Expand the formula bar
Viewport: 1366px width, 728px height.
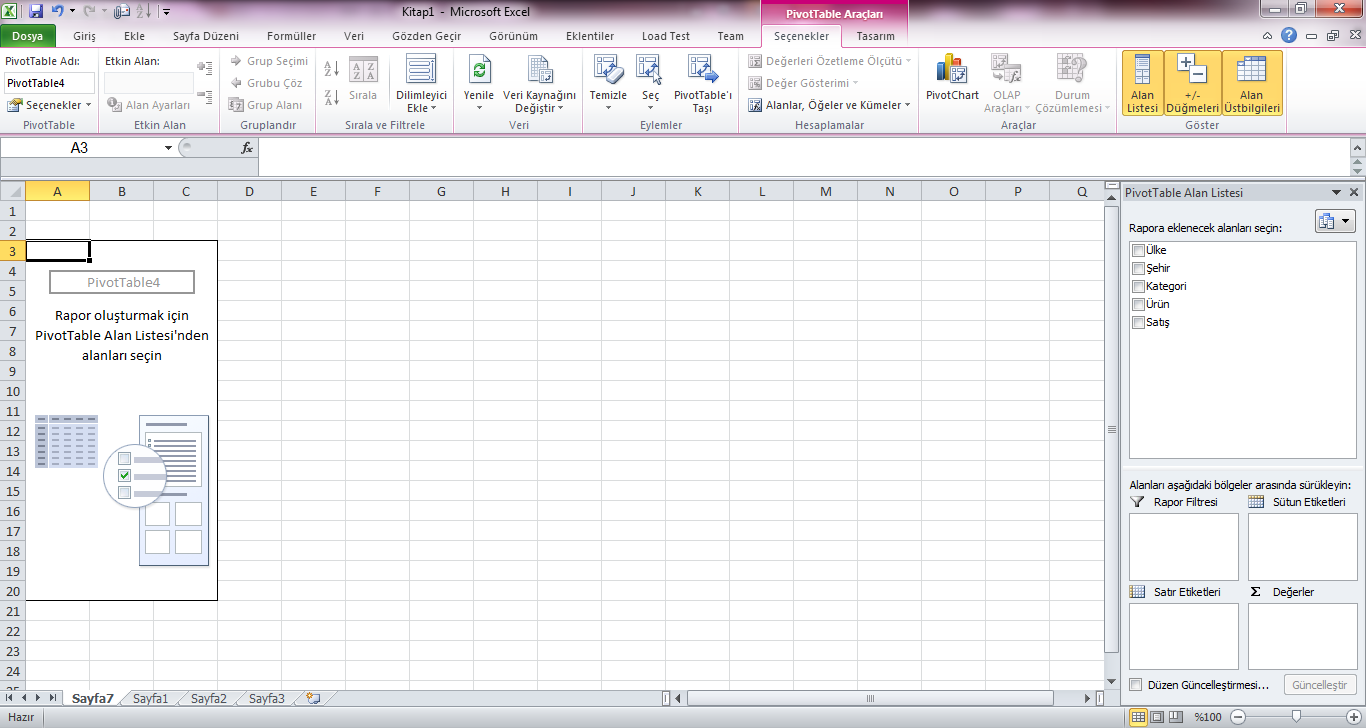(x=1356, y=147)
